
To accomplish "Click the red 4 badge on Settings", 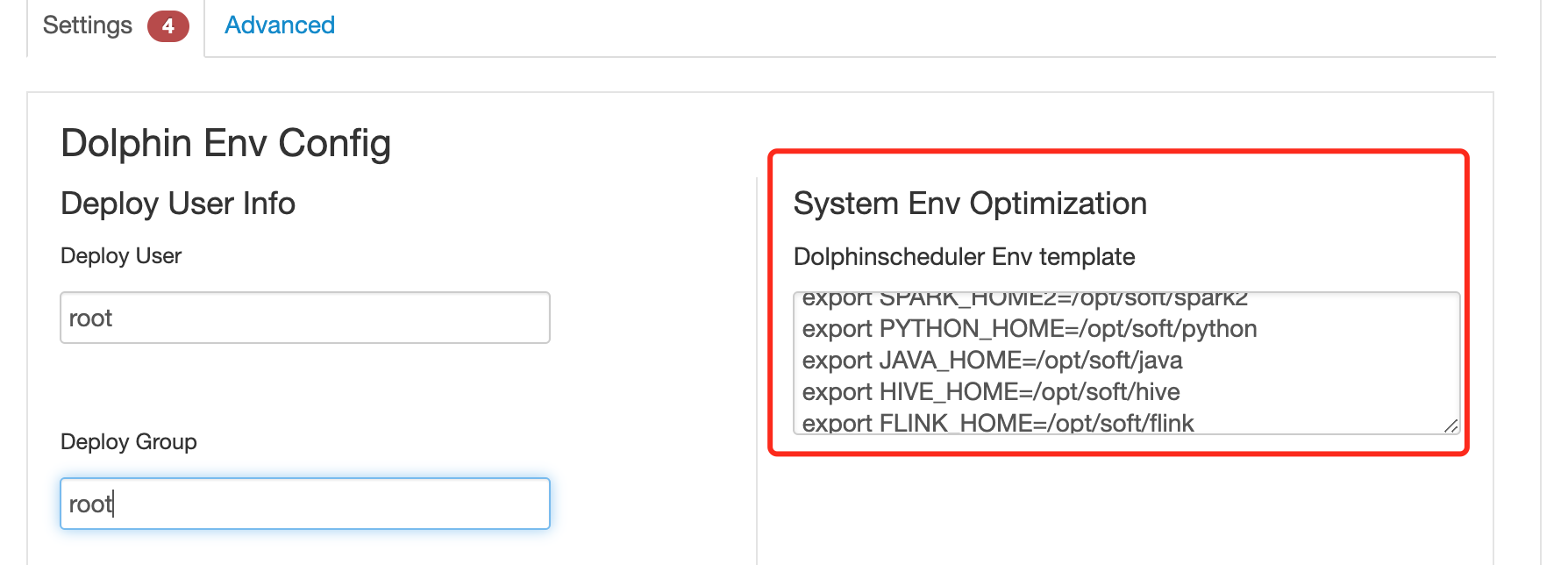I will click(x=167, y=26).
